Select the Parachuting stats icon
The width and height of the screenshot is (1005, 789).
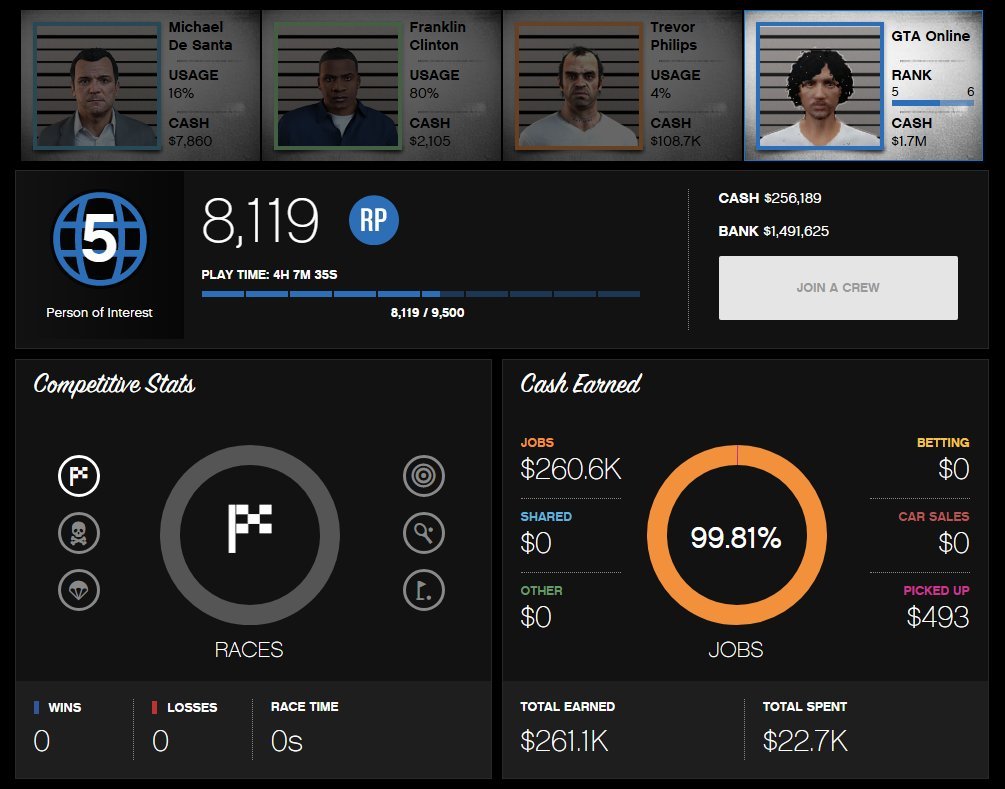pyautogui.click(x=79, y=591)
